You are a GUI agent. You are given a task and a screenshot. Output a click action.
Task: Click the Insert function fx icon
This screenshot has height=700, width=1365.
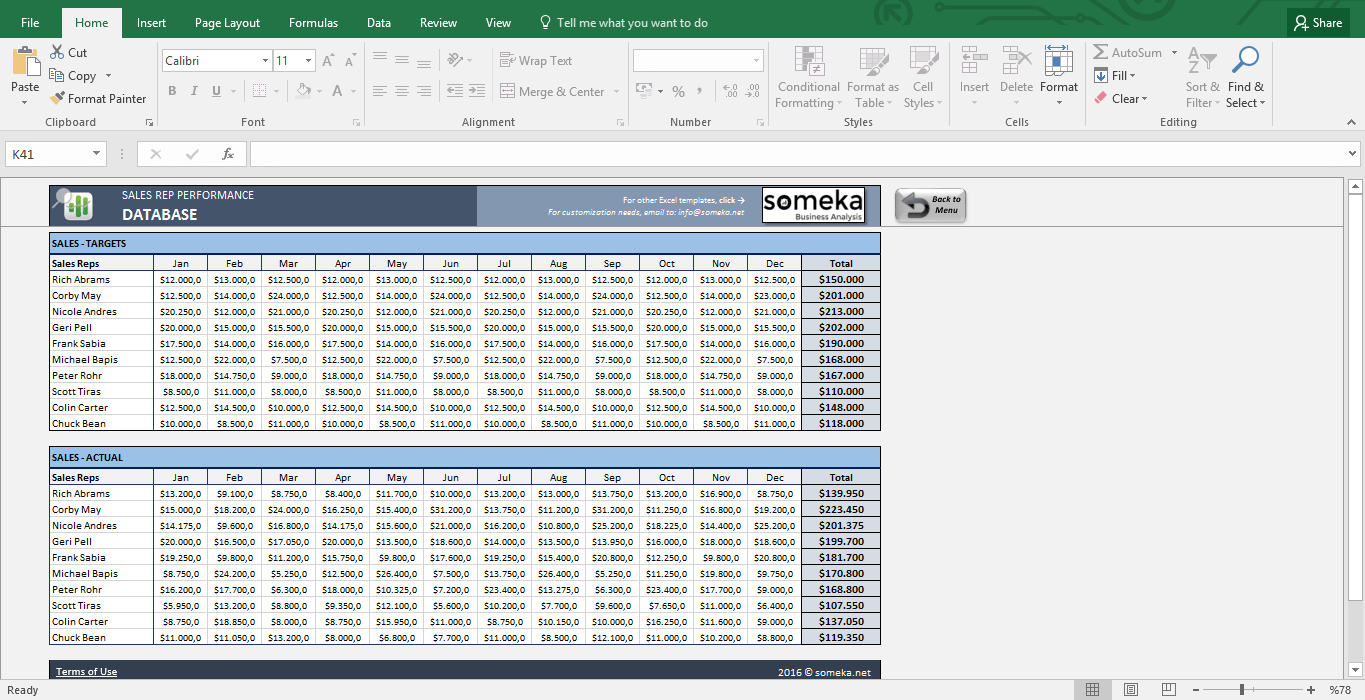tap(228, 154)
